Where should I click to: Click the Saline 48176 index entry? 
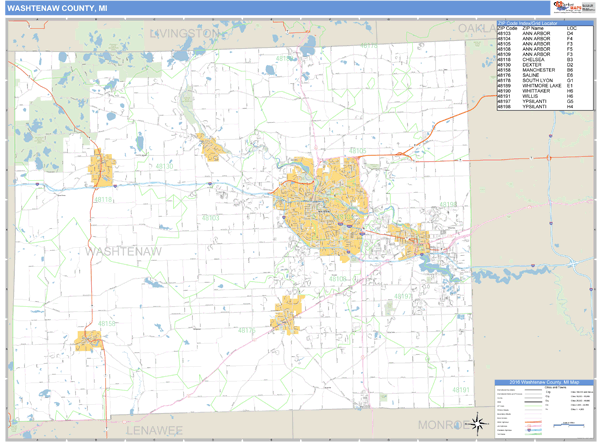[541, 76]
